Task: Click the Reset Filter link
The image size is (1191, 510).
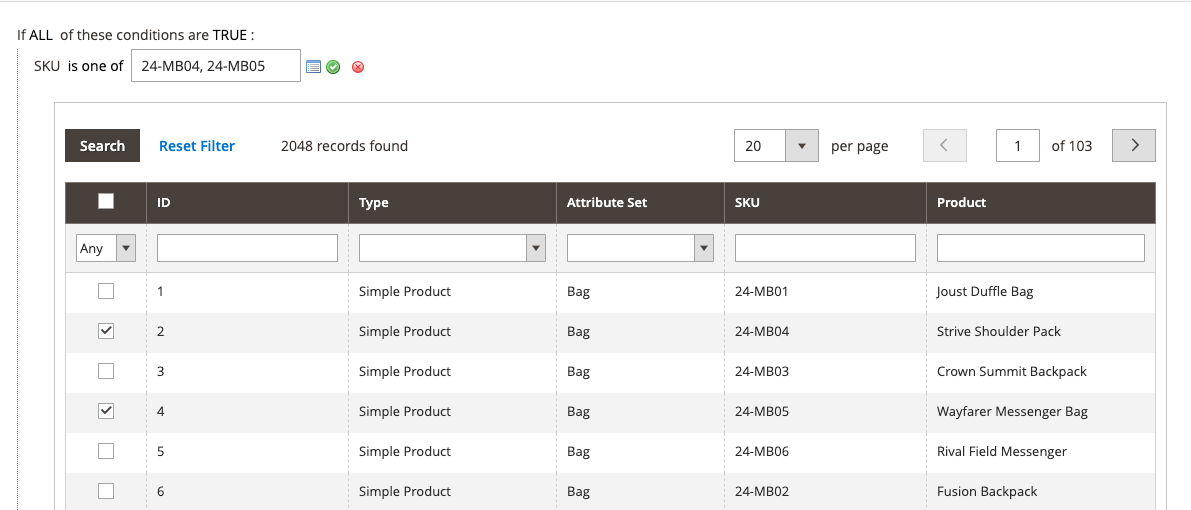Action: [x=197, y=146]
